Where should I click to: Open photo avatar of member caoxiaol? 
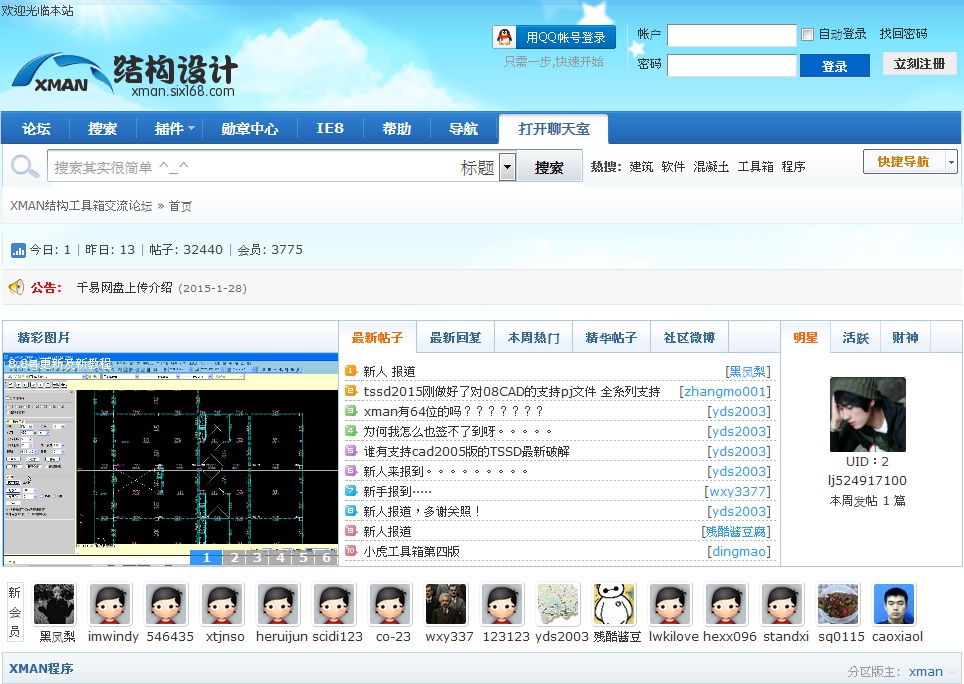click(893, 604)
